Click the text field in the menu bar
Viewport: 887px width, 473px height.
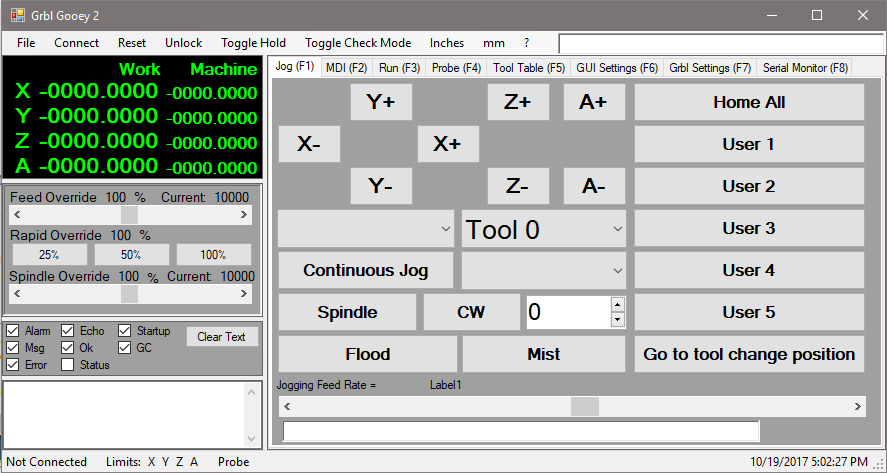tap(721, 44)
